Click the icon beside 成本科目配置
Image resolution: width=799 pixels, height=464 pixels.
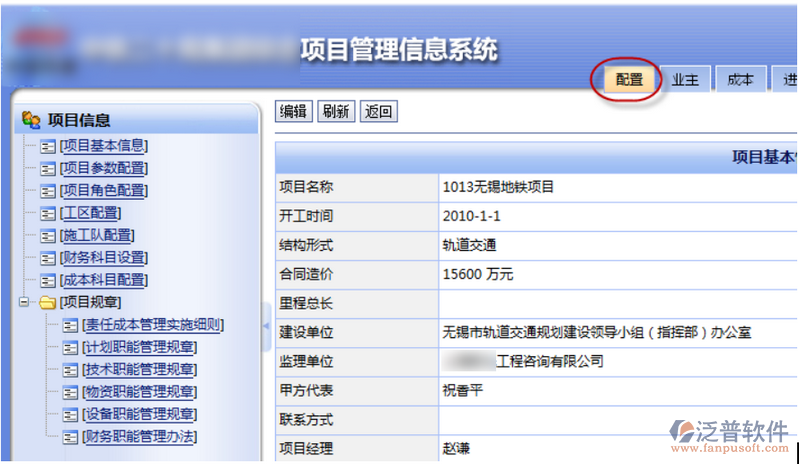tap(47, 281)
